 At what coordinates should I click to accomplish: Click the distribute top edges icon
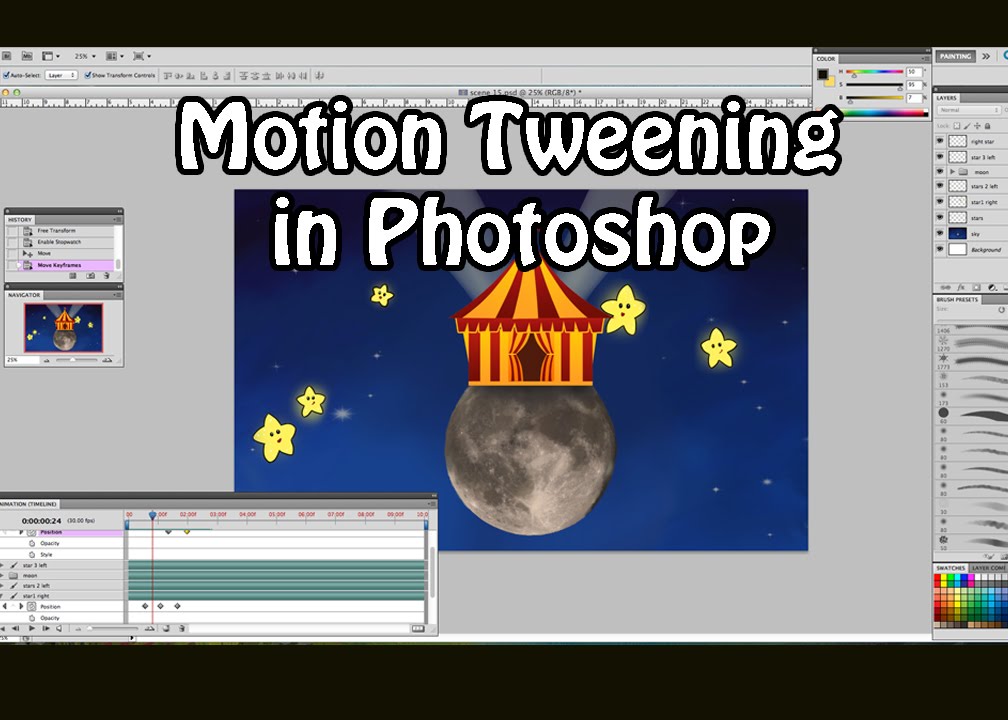(x=244, y=76)
